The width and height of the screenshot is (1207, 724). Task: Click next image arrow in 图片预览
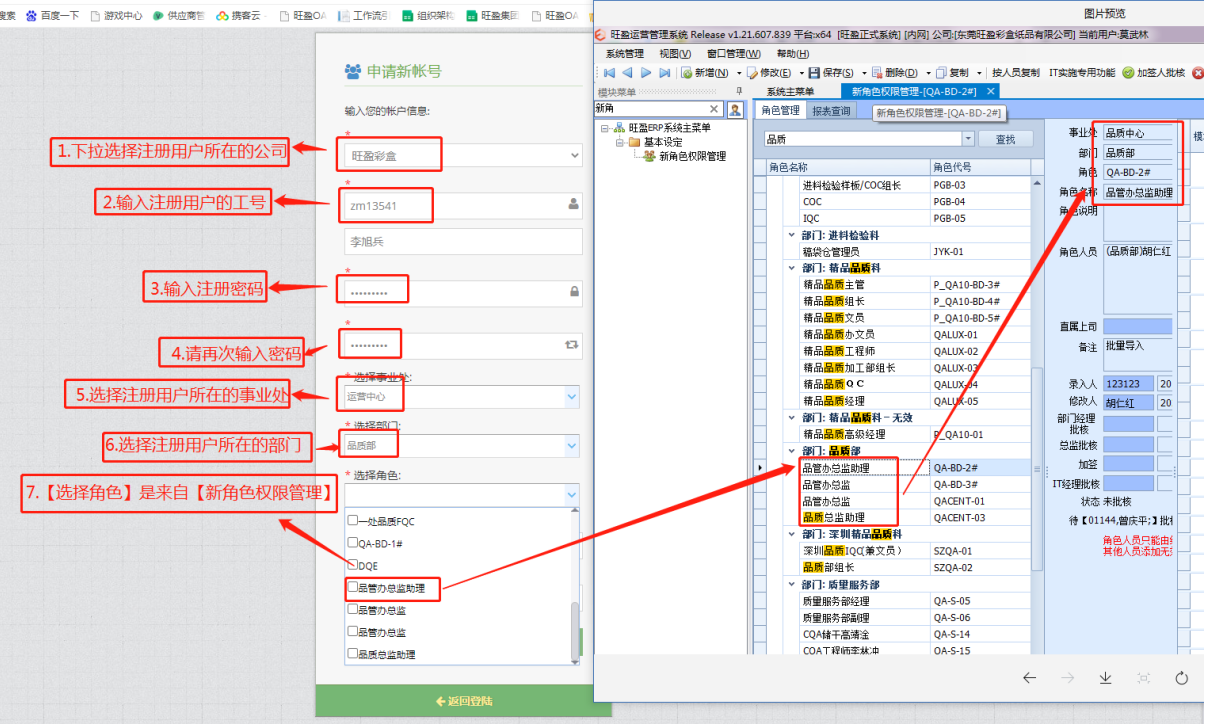1067,678
